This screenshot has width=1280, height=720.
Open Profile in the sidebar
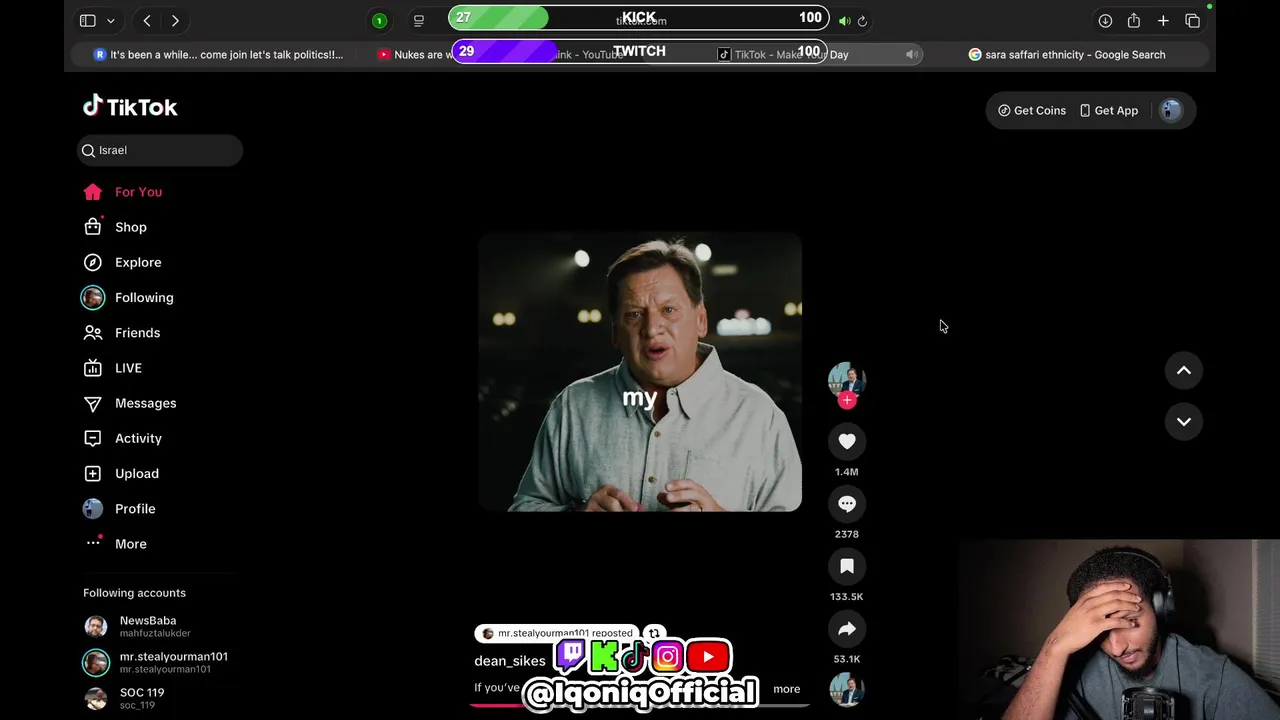(x=135, y=509)
